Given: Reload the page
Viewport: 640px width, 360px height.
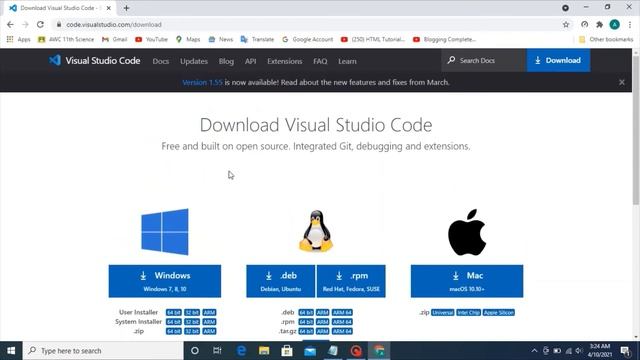Looking at the screenshot, I should (40, 24).
